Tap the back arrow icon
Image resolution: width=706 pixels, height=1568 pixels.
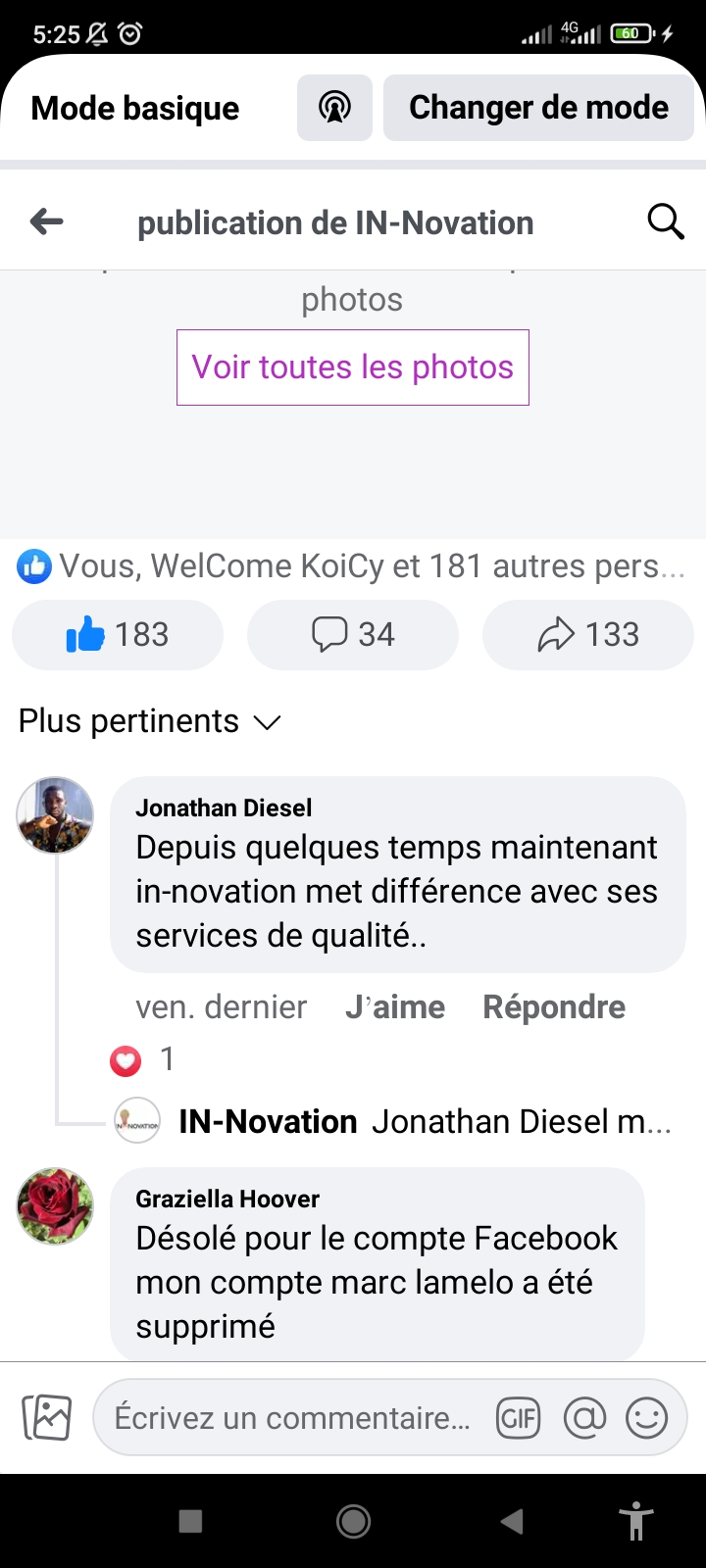click(x=47, y=222)
